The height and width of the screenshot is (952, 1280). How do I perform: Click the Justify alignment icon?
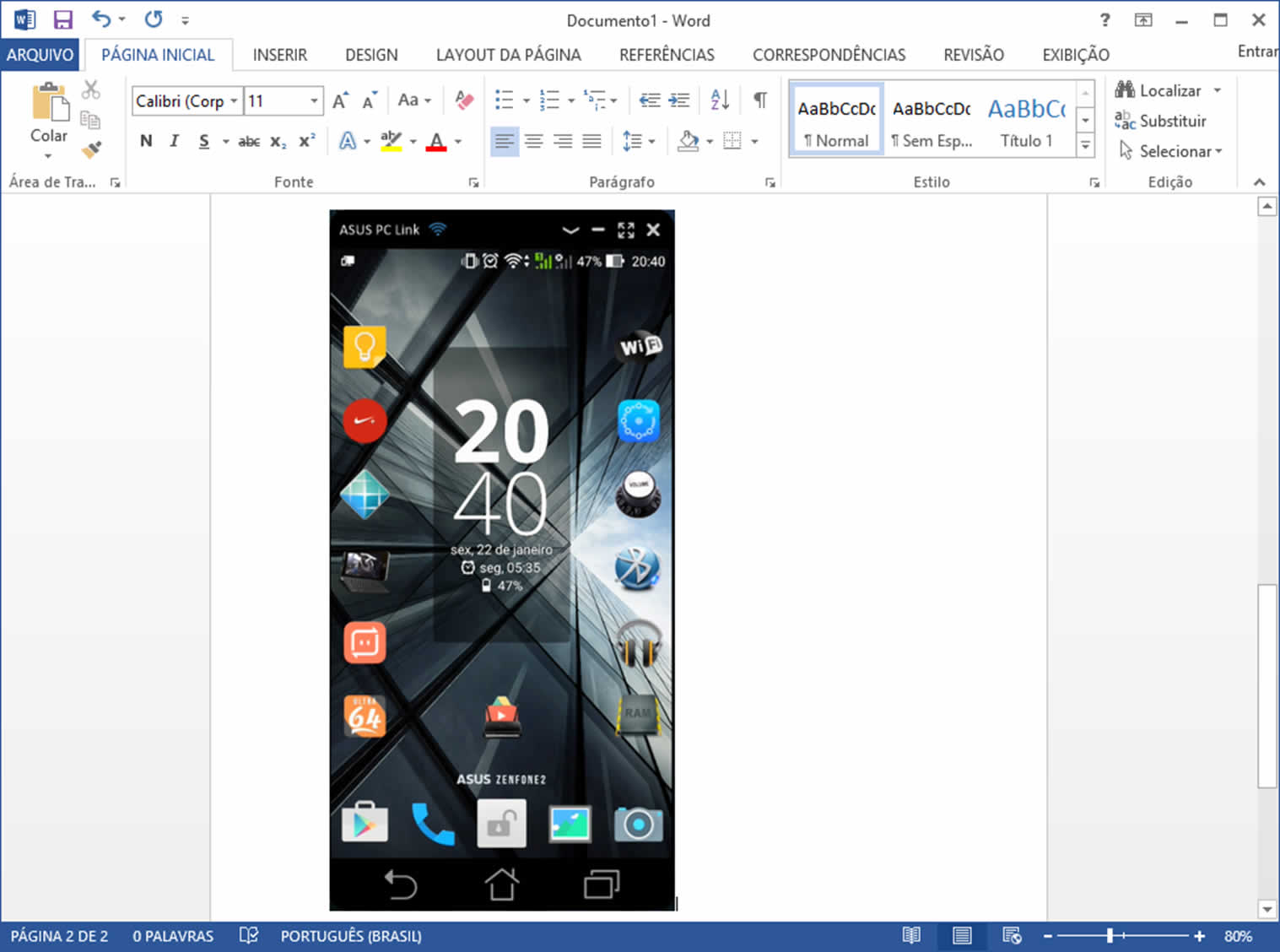(x=591, y=141)
